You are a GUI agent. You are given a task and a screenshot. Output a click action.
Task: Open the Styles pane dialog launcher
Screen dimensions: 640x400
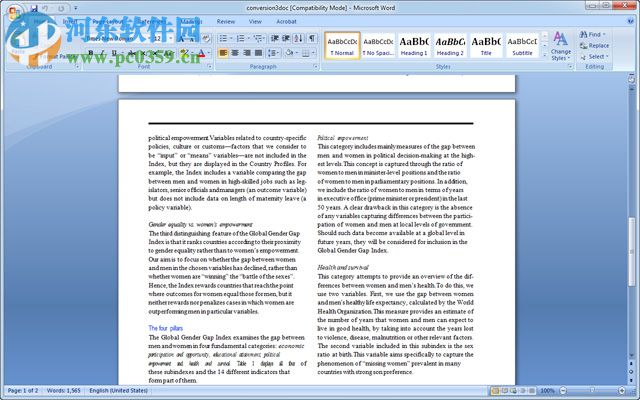coord(570,67)
